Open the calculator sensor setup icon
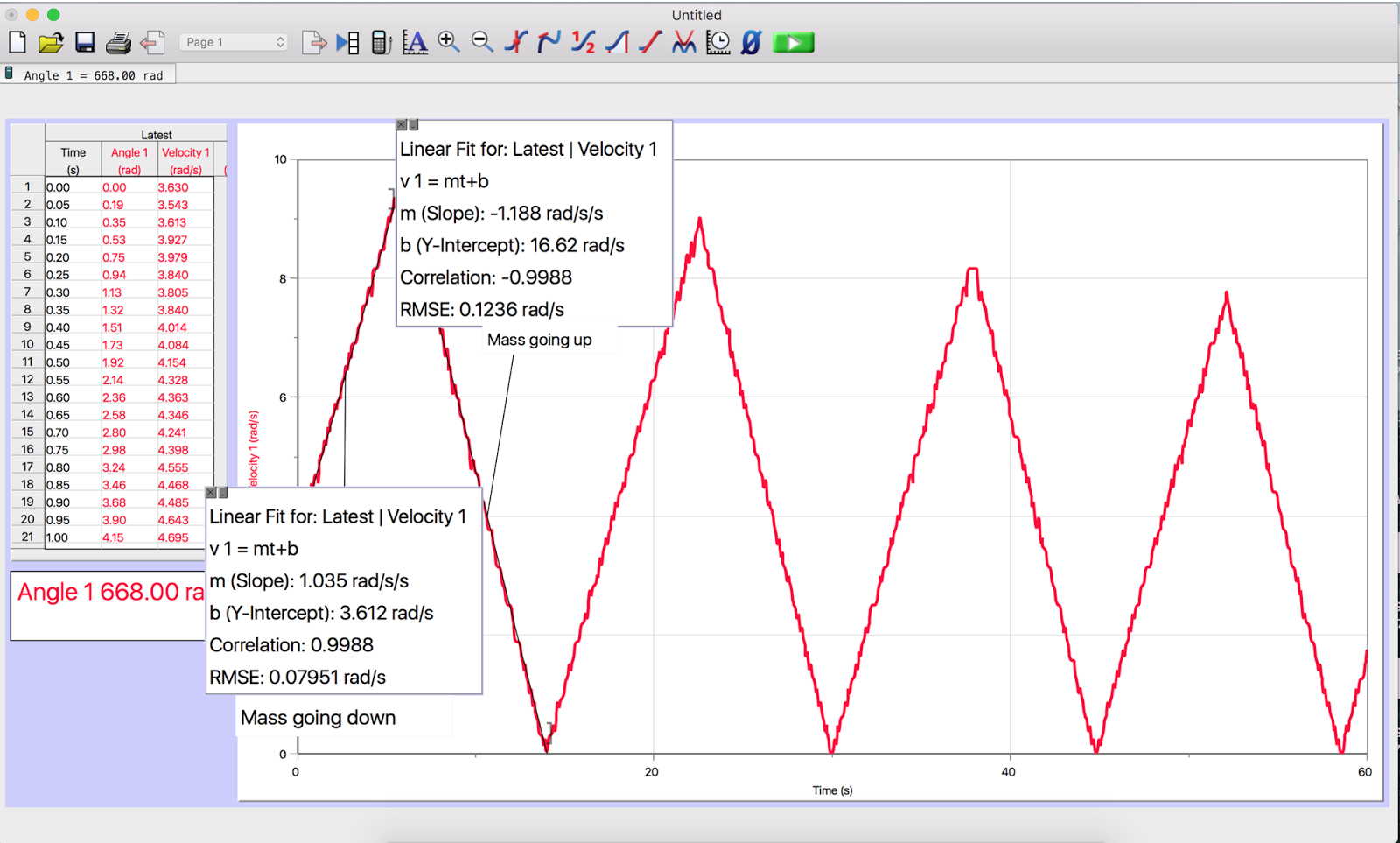Image resolution: width=1400 pixels, height=843 pixels. (x=381, y=42)
